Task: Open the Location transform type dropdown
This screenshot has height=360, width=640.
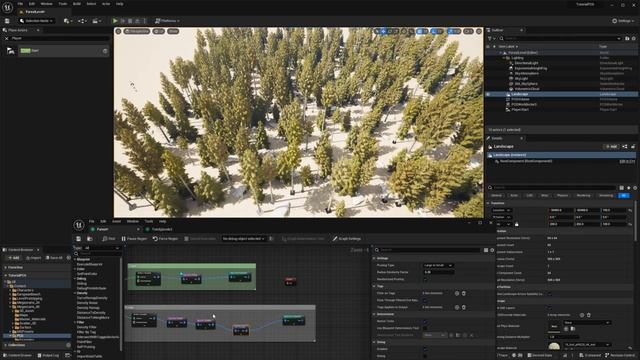Action: pos(502,210)
